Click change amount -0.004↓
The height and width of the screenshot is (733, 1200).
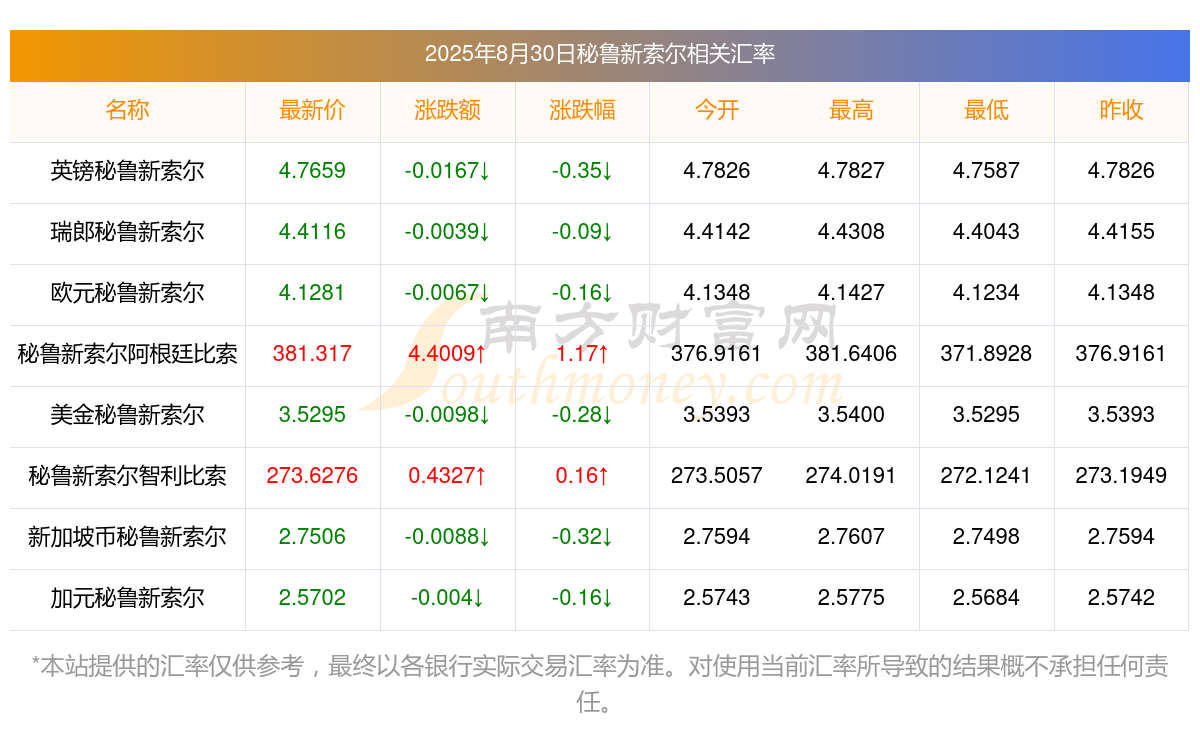tap(448, 598)
